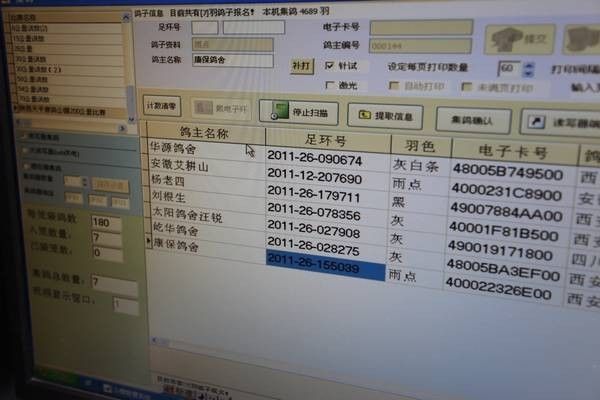
Task: Select the 康保鸽舍 row name cell
Action: (x=209, y=247)
